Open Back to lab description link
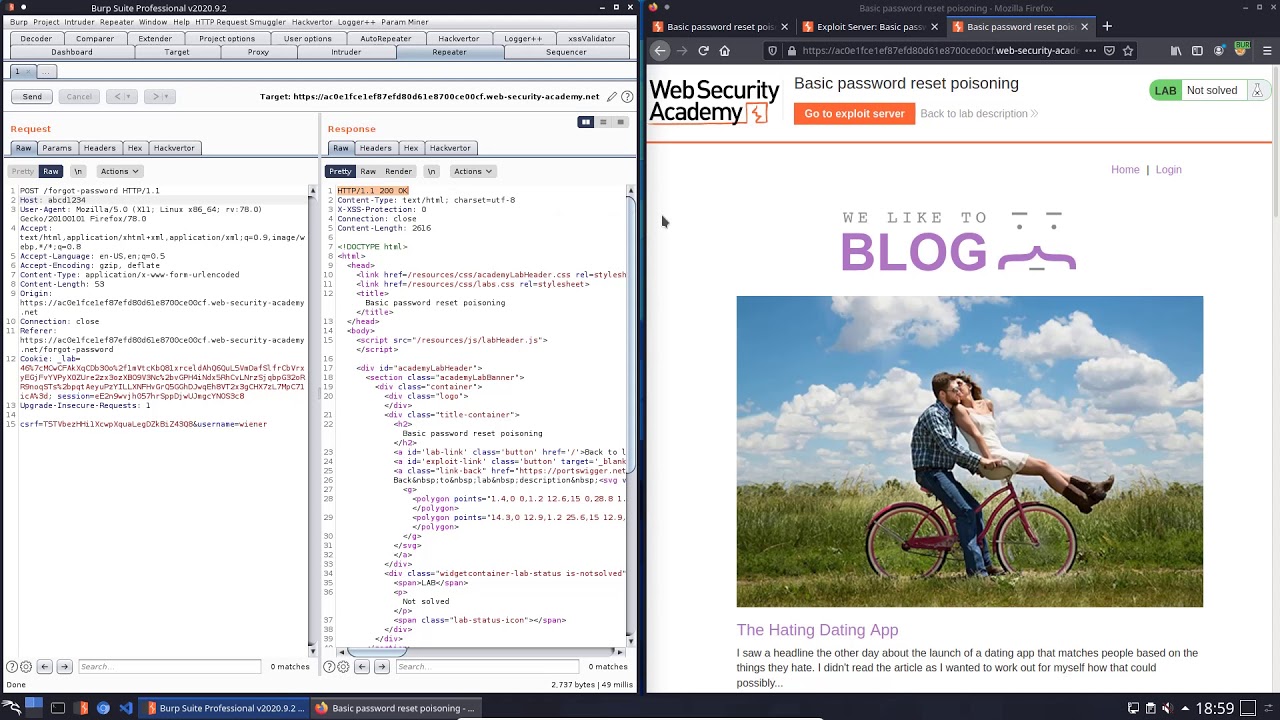Image resolution: width=1280 pixels, height=720 pixels. [979, 114]
